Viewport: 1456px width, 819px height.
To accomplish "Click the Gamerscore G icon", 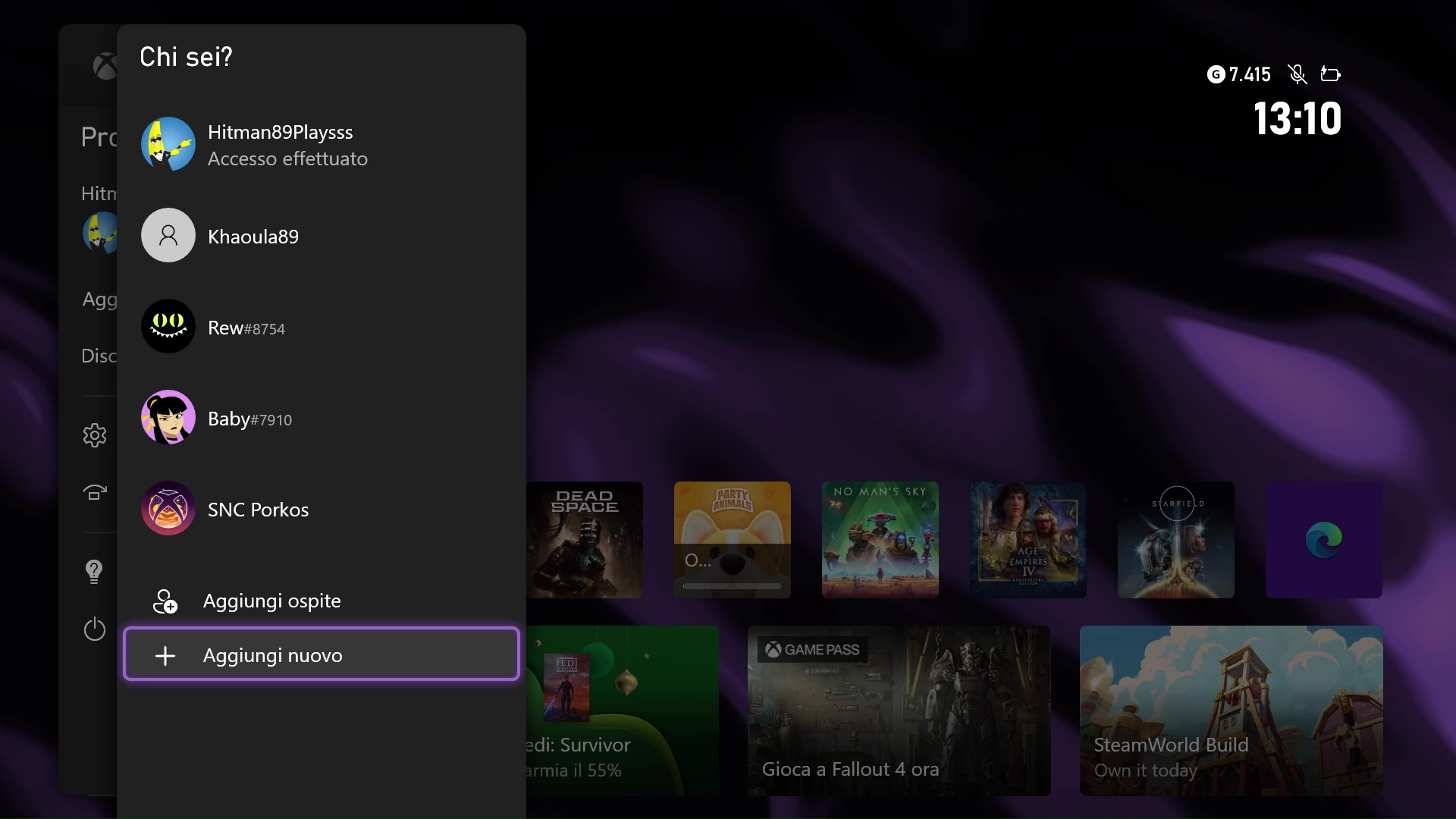I will (1216, 74).
